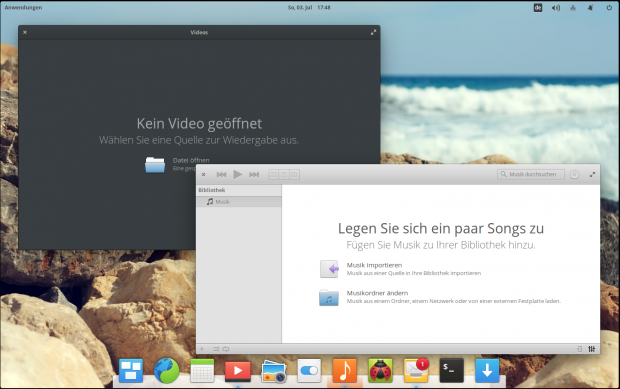Switch Music to column view
Screen dimensions: 620x389
[x=294, y=174]
